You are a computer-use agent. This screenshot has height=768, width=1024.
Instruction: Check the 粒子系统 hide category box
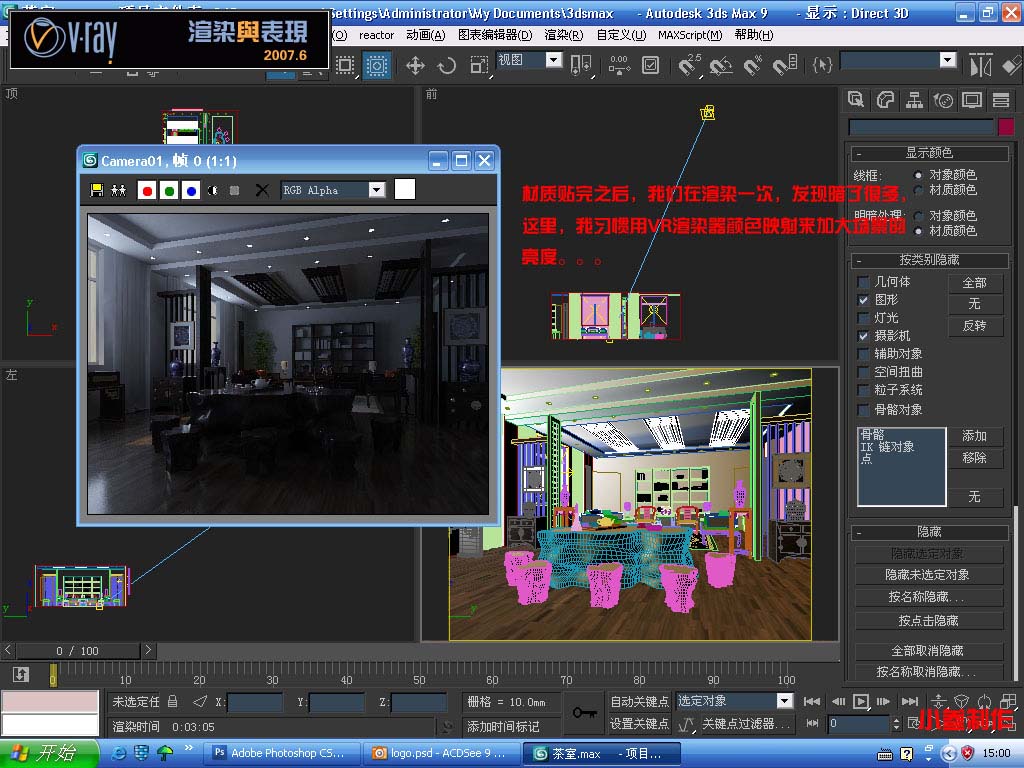point(863,390)
